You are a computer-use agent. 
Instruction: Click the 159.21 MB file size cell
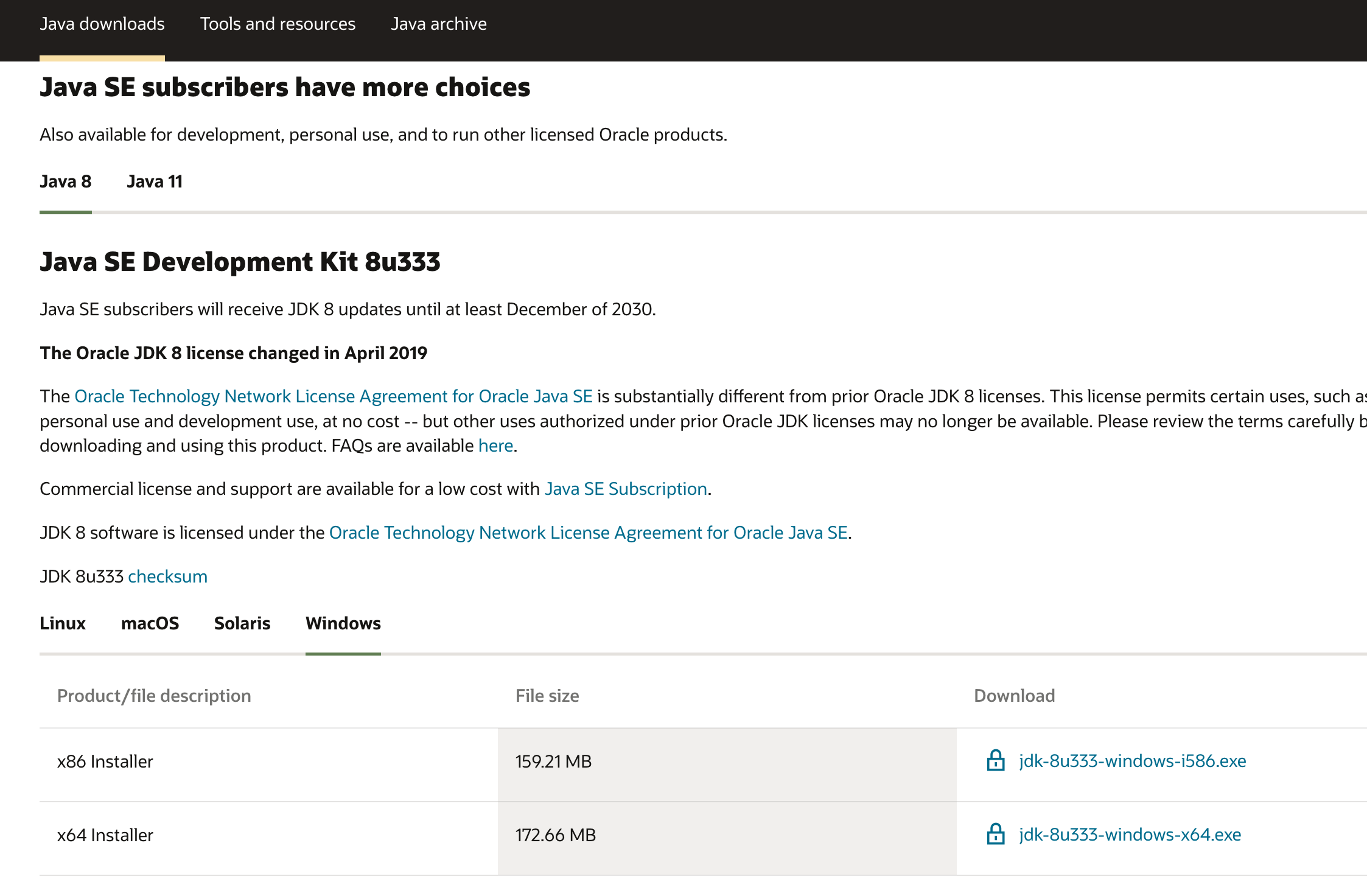coord(553,762)
